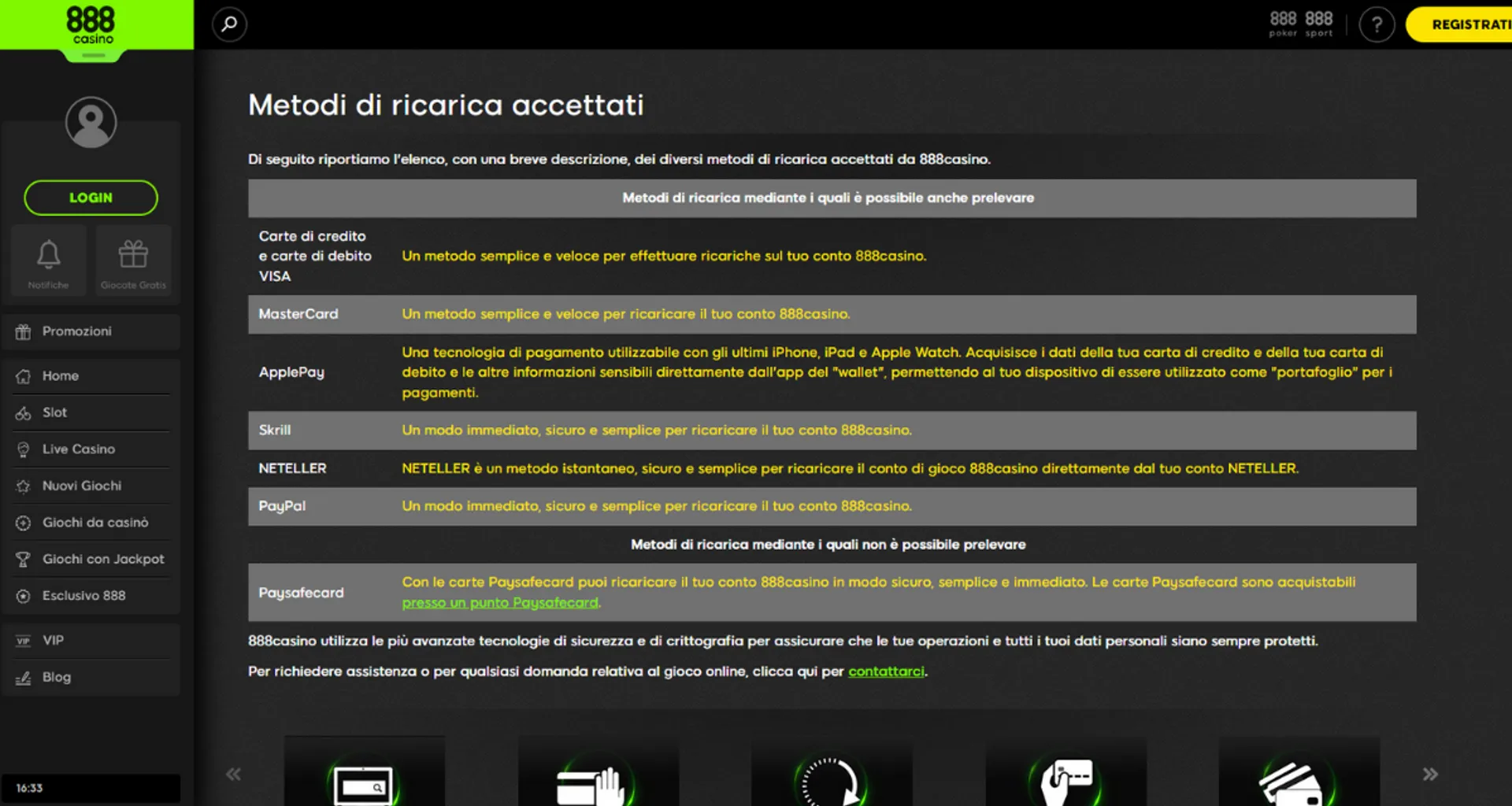The width and height of the screenshot is (1512, 806).
Task: Go to Home in the sidebar
Action: [x=91, y=376]
